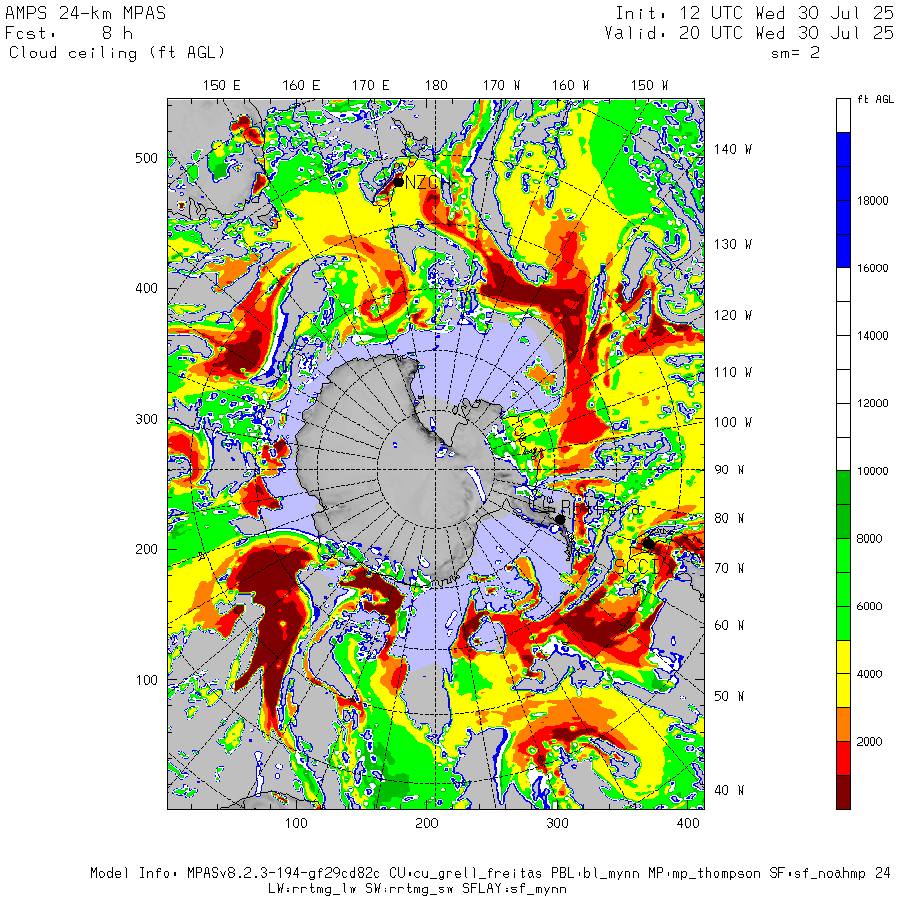Select the dark red colorbar segment at bottom
Viewport: 900px width, 900px height.
coord(843,792)
